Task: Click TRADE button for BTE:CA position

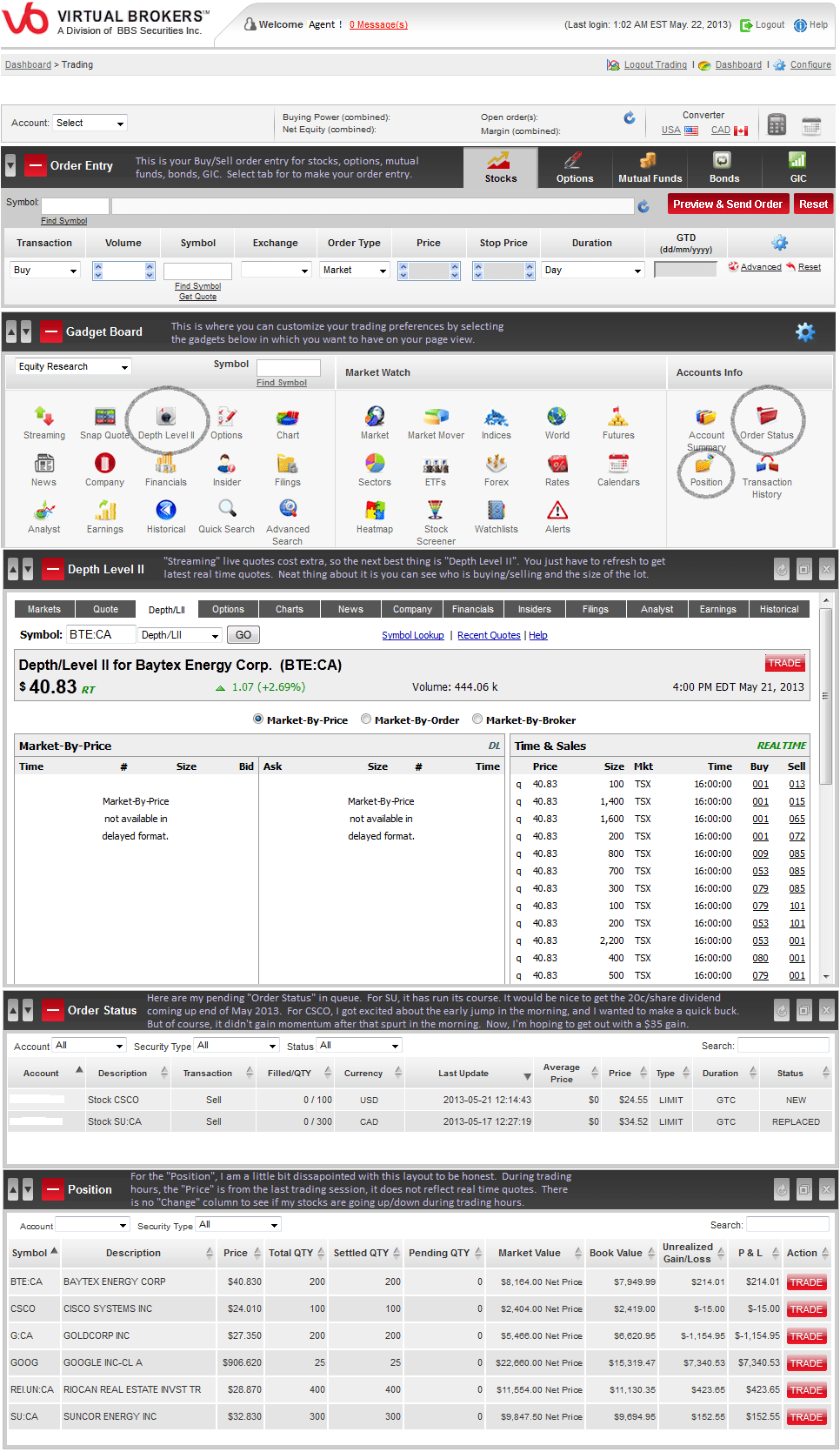Action: (806, 1282)
